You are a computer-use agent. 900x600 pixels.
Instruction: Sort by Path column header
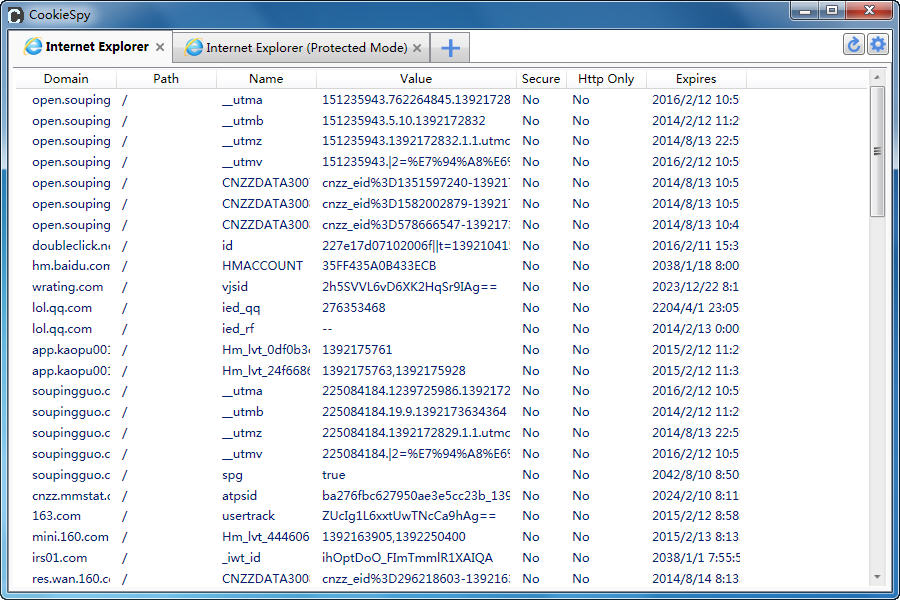pyautogui.click(x=166, y=79)
